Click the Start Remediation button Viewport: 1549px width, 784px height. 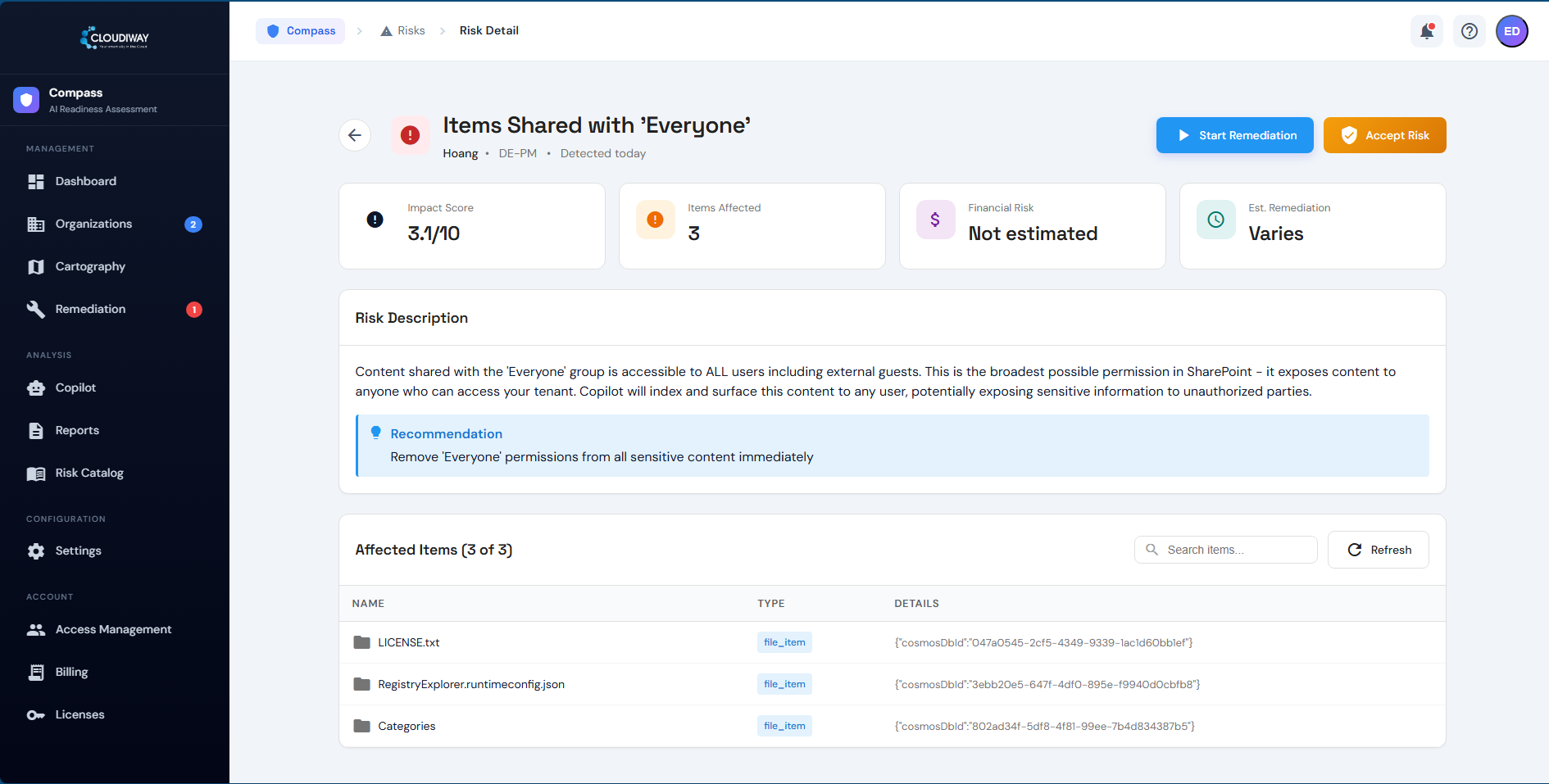tap(1235, 135)
